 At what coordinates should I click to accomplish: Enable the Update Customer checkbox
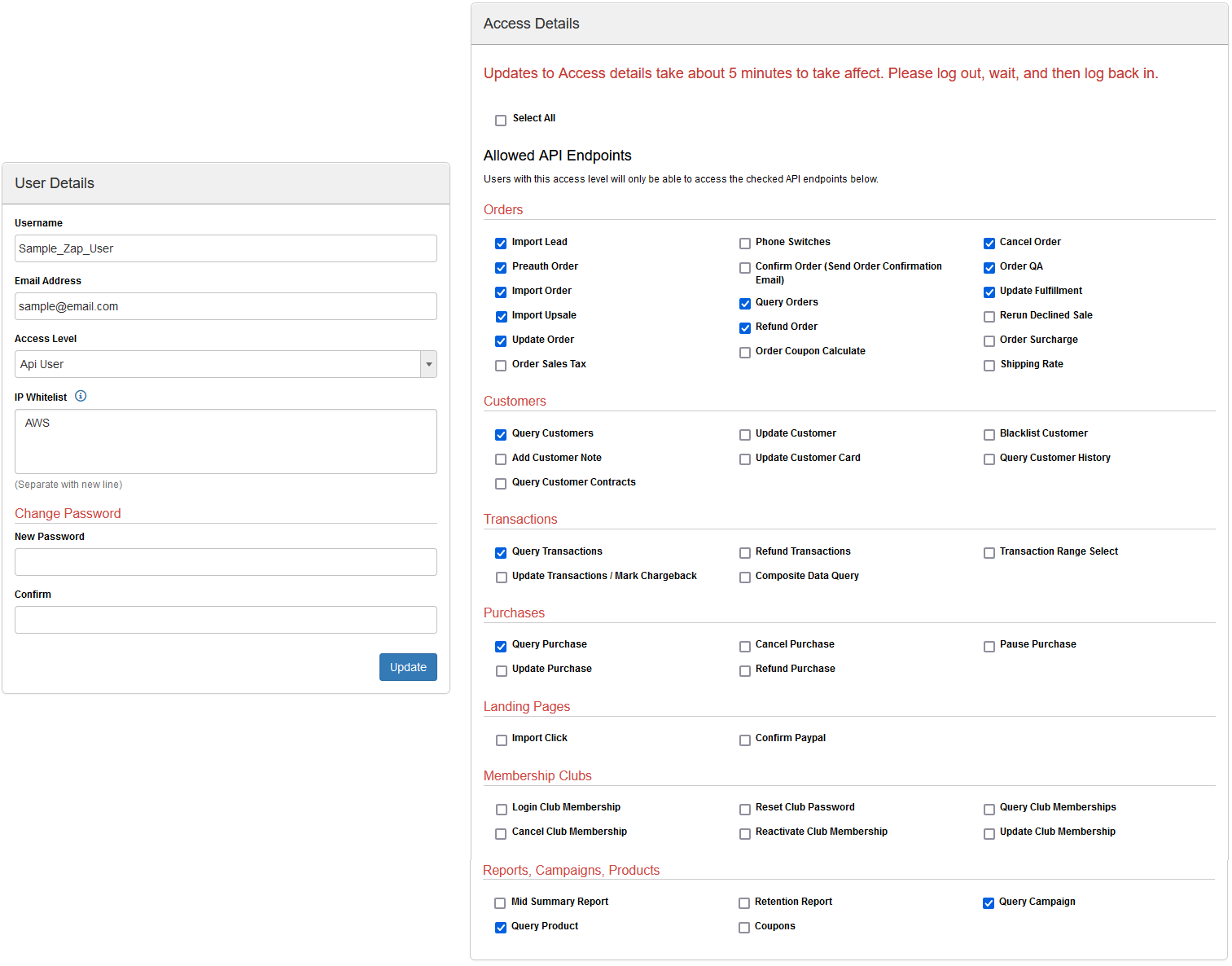point(745,435)
